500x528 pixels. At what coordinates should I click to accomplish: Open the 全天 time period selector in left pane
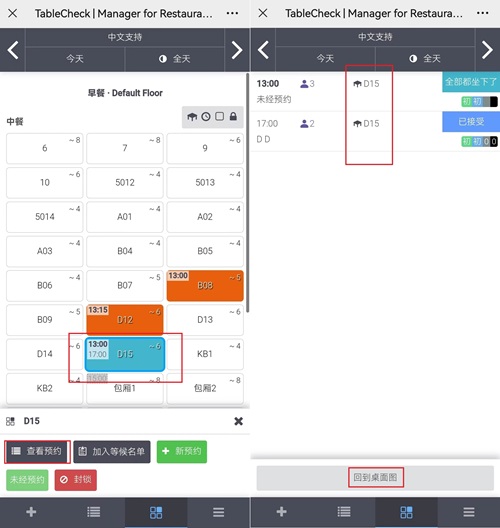[x=175, y=59]
